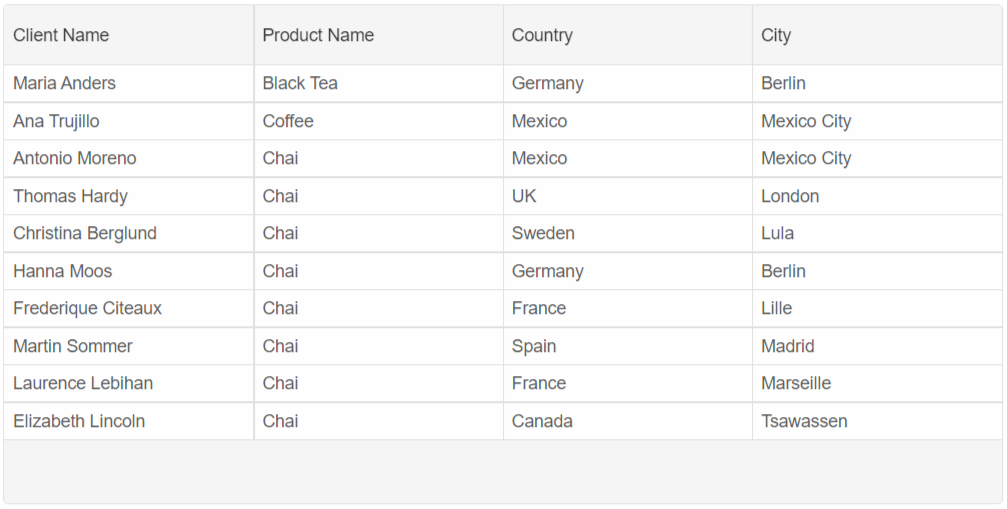Sort by the Client Name column header
The width and height of the screenshot is (1007, 509).
(x=61, y=35)
